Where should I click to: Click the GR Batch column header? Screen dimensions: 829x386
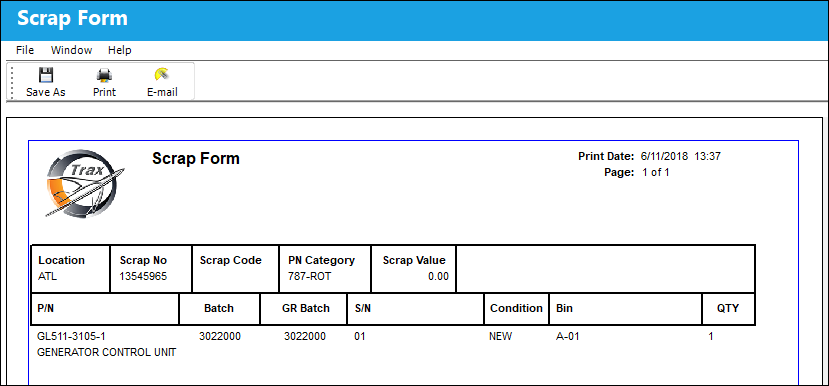click(x=306, y=308)
